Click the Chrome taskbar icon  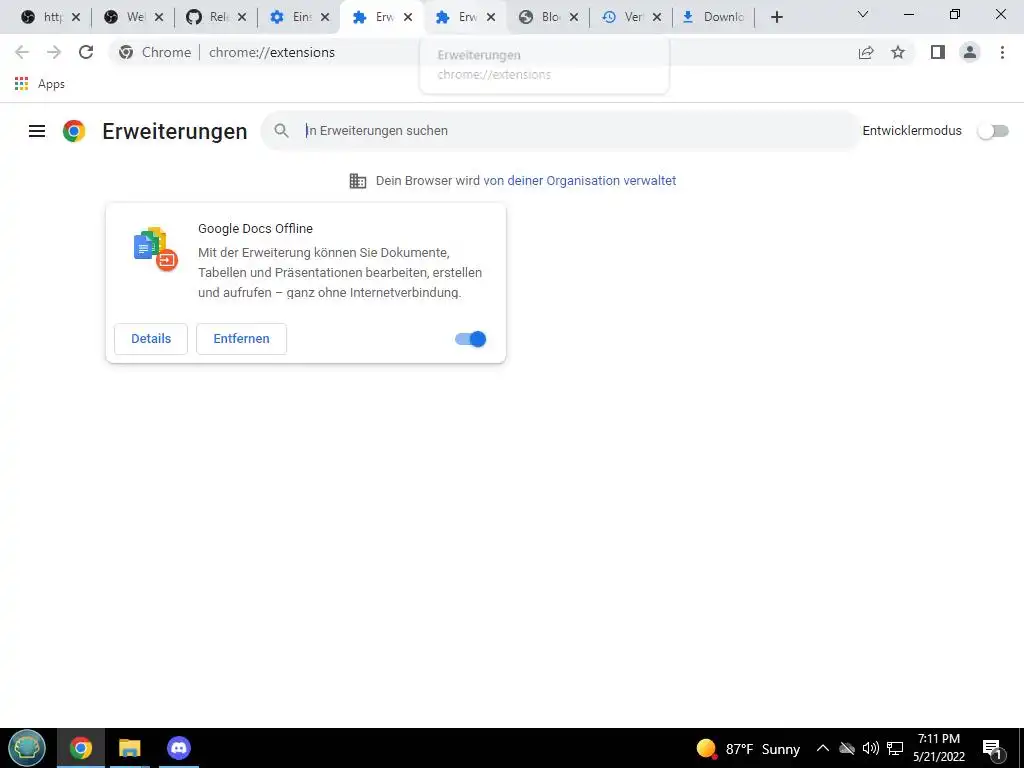81,748
